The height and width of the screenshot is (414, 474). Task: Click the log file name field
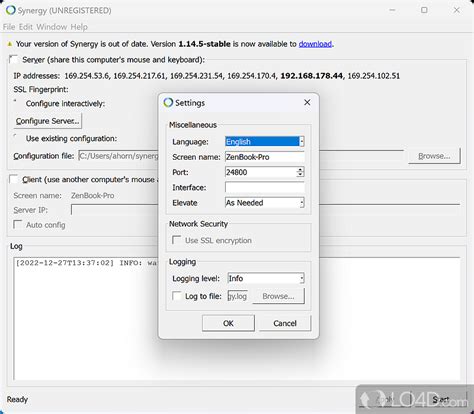[238, 296]
